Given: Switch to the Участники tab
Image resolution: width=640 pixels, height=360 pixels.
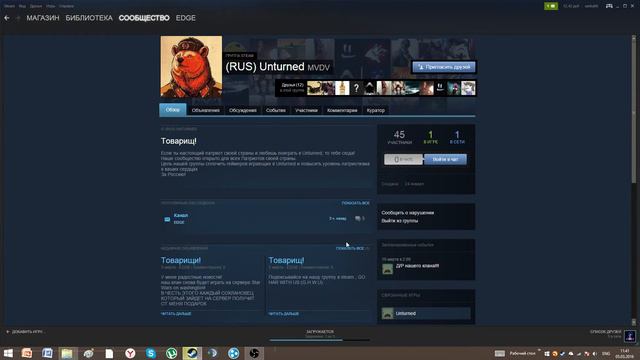Looking at the screenshot, I should tap(307, 110).
